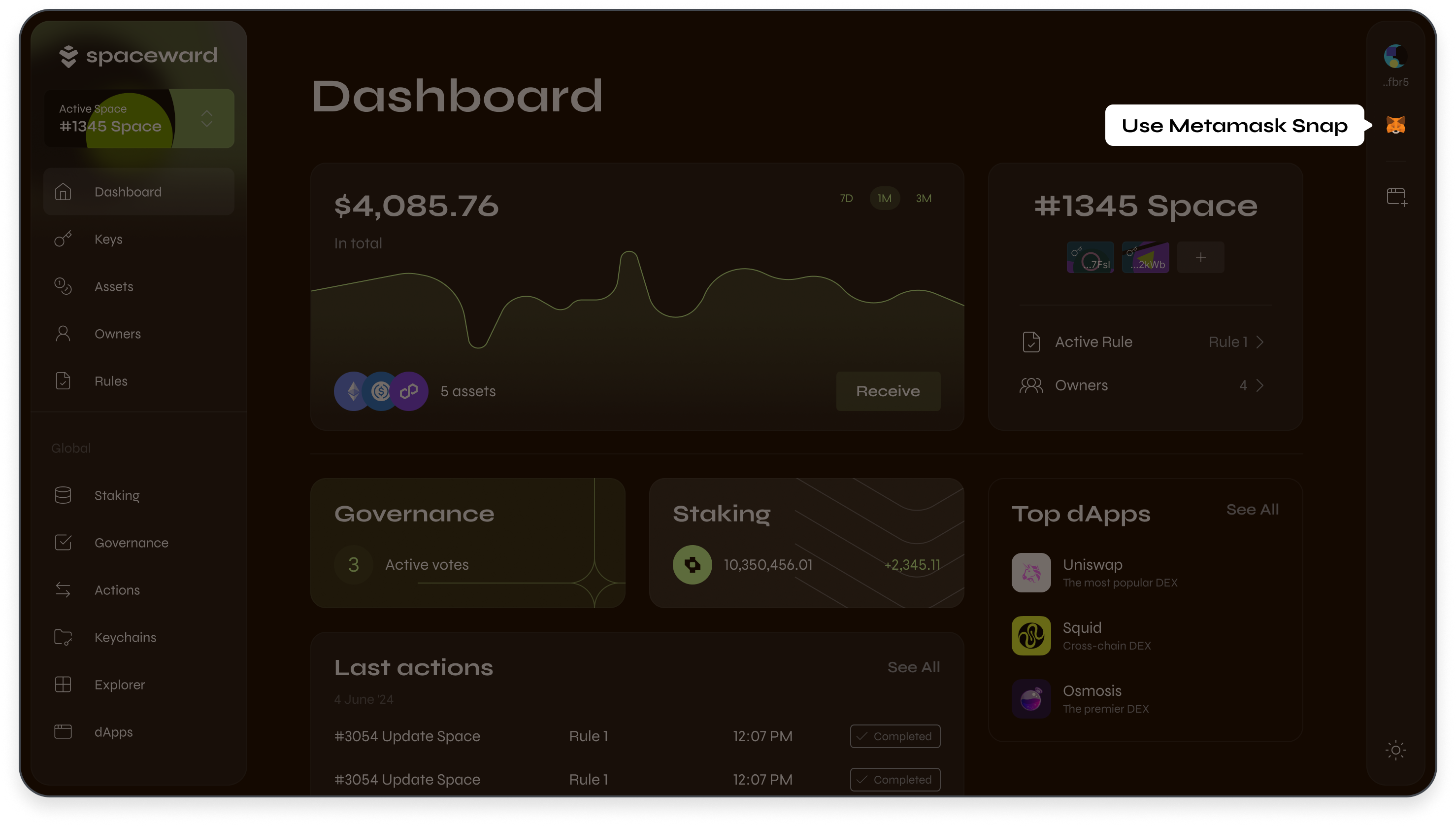
Task: Select the ...2kWb key thumbnail
Action: point(1145,257)
